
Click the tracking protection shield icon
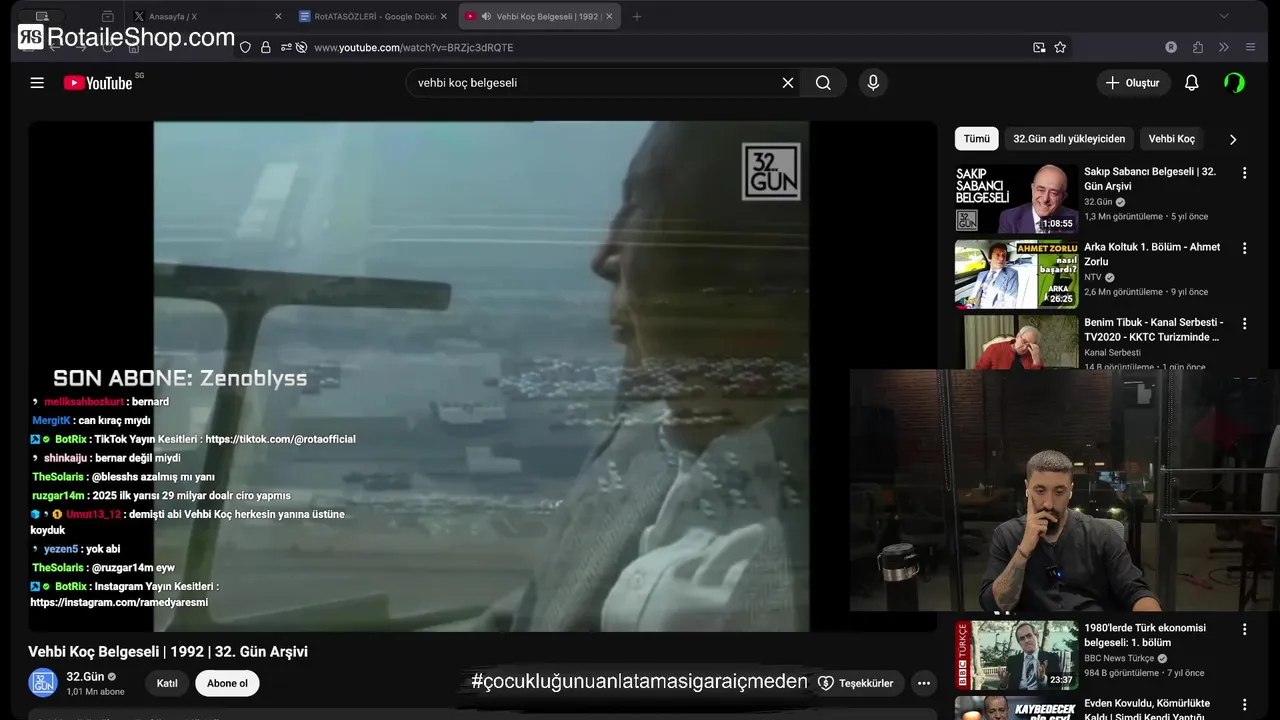click(x=245, y=47)
